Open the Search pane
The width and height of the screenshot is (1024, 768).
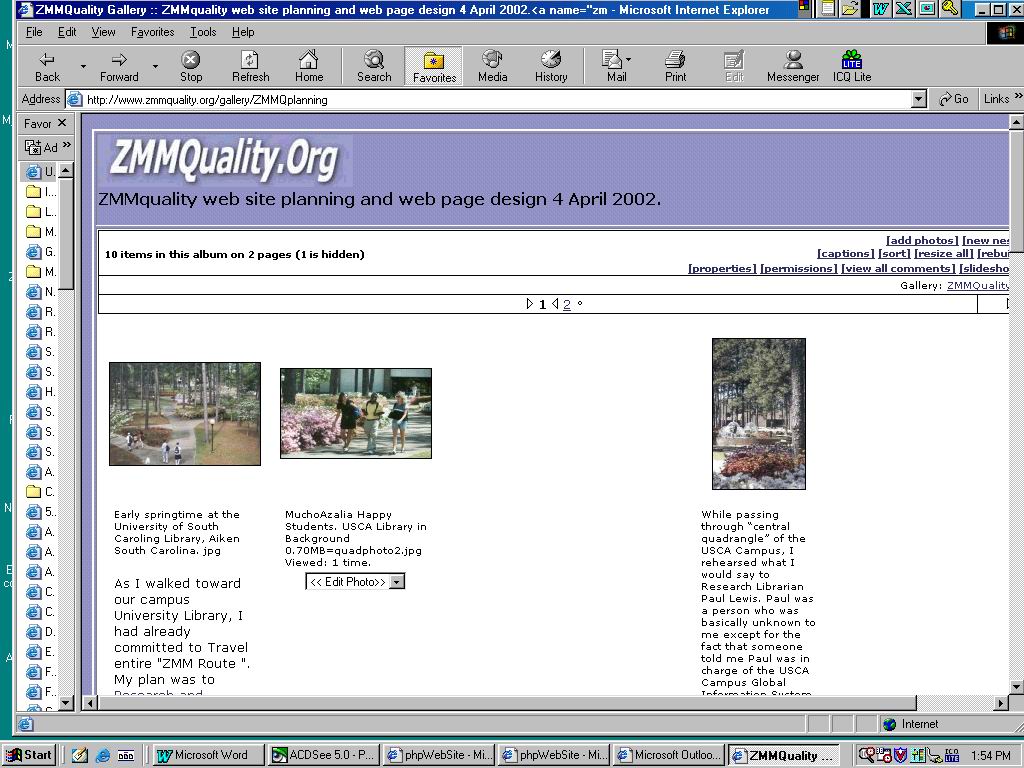click(x=374, y=67)
